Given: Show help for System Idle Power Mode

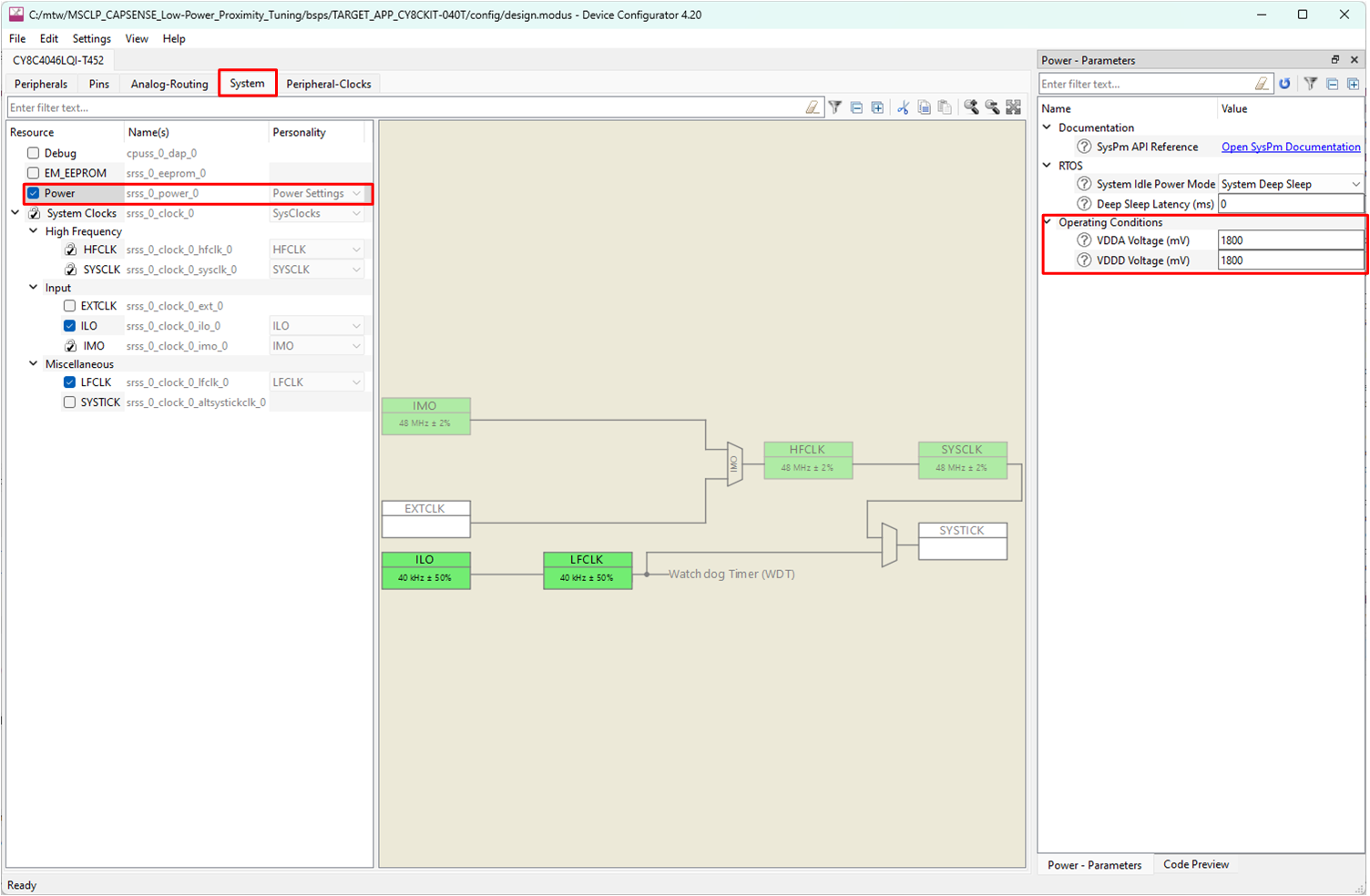Looking at the screenshot, I should tap(1084, 184).
